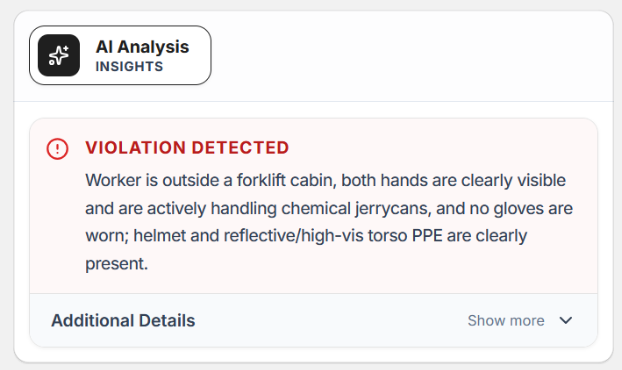The width and height of the screenshot is (622, 370).
Task: Select the AI Analysis title text
Action: point(142,47)
